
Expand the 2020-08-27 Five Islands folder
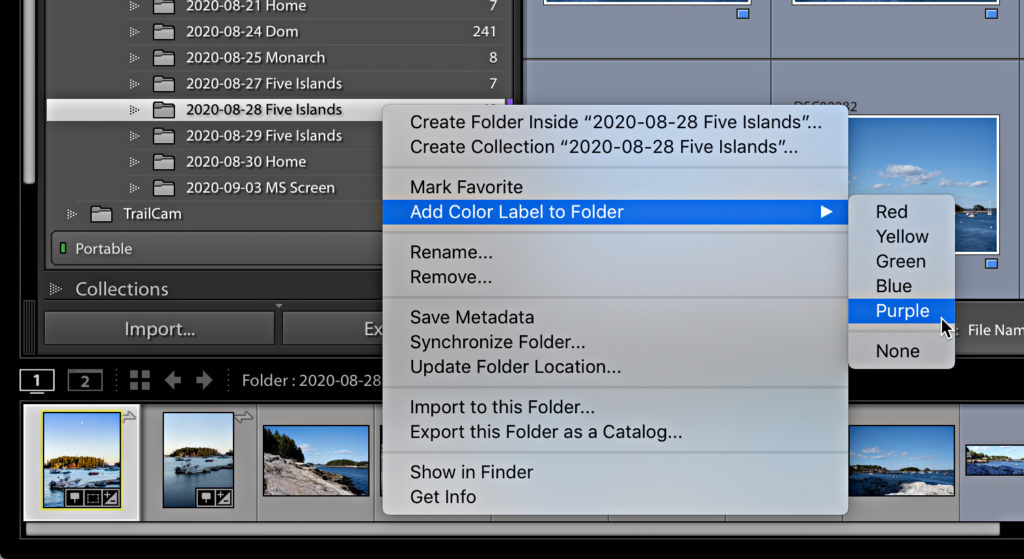135,84
